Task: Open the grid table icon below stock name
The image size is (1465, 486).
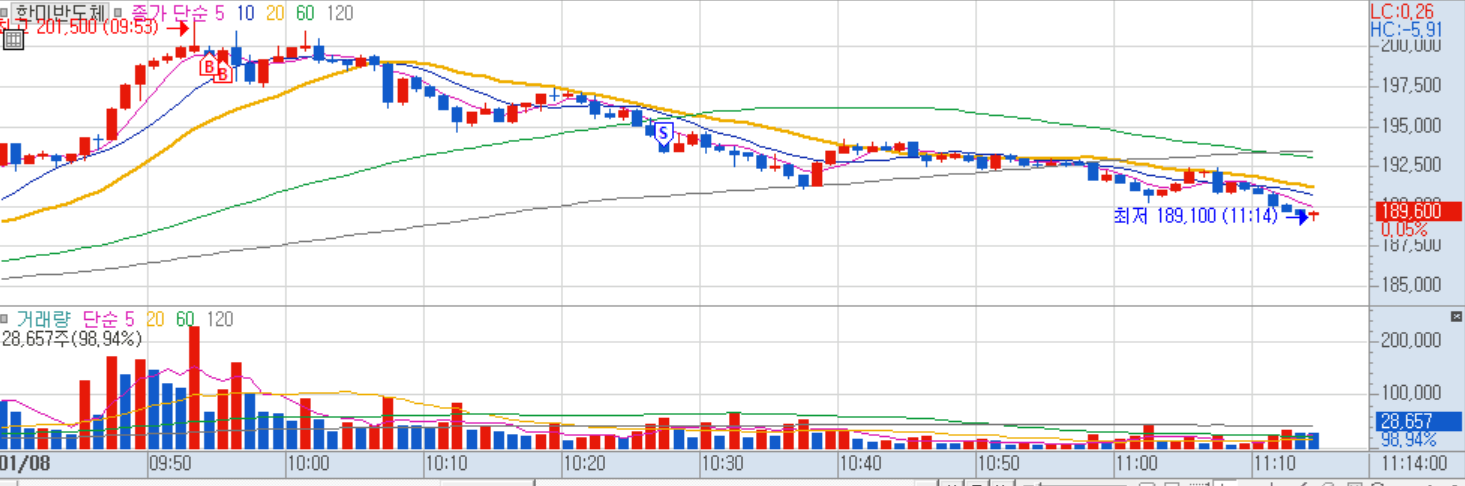Action: 13,39
